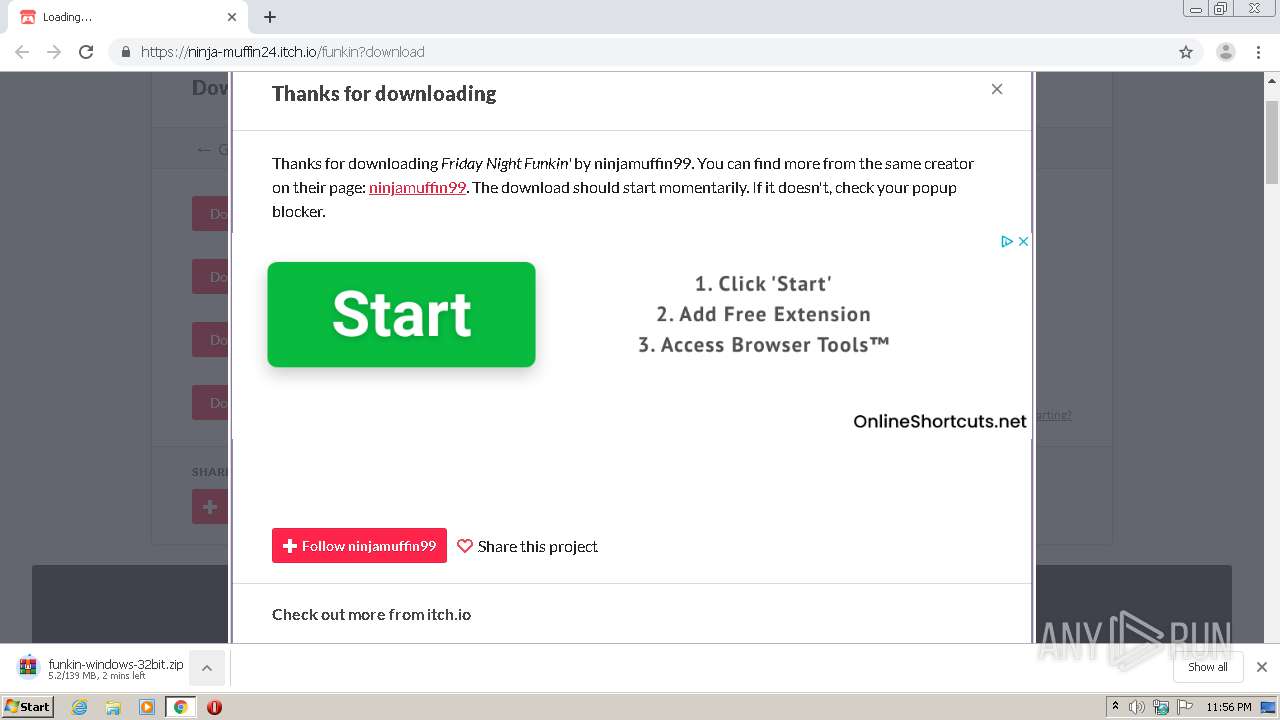
Task: Click the scrollbar up arrow
Action: point(1272,80)
